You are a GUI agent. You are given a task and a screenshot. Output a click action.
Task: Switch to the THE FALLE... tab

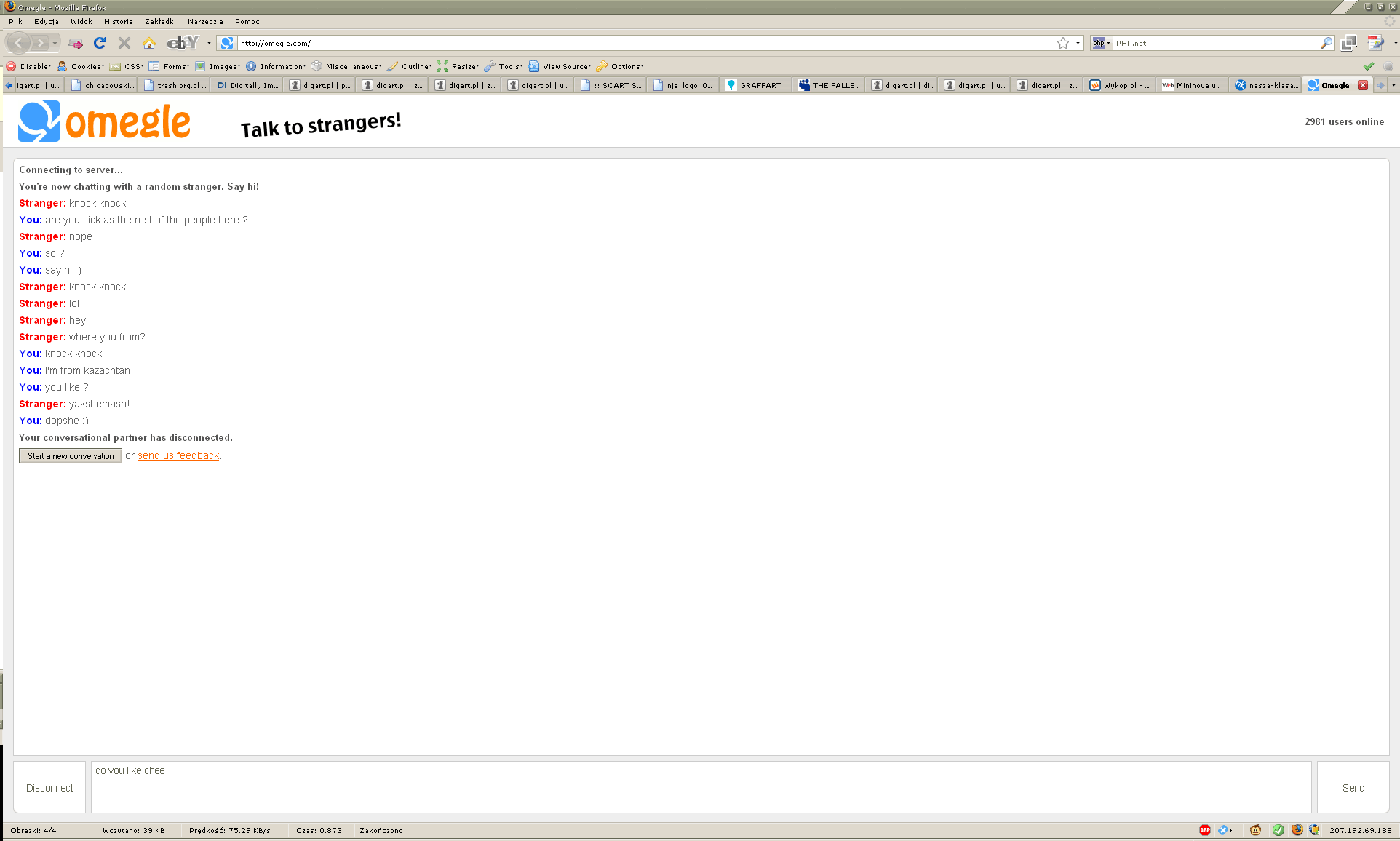click(x=830, y=85)
